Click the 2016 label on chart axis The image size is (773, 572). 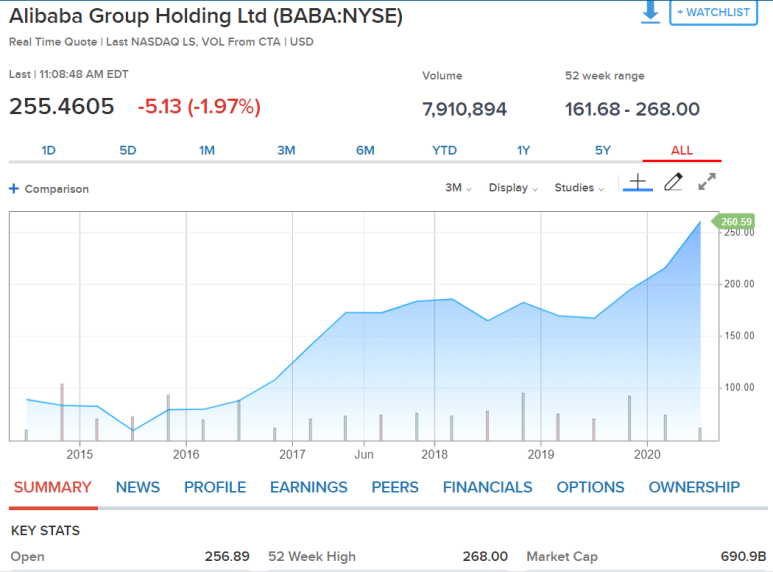coord(186,454)
